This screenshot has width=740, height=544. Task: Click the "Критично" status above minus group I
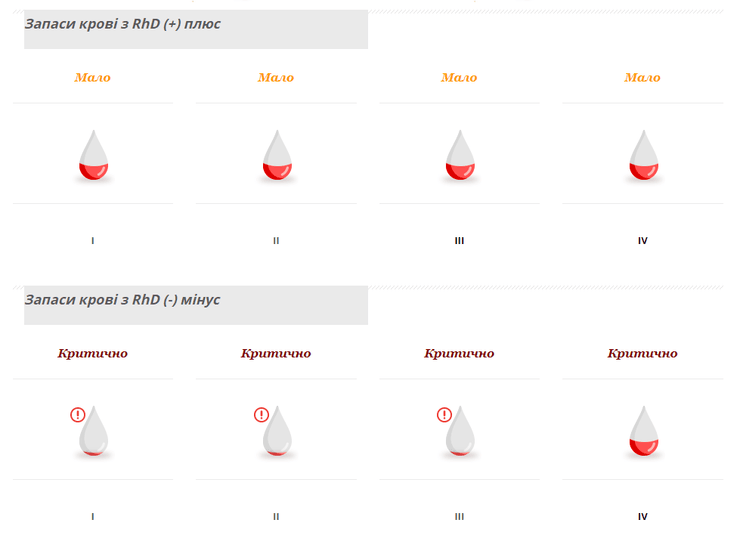coord(93,353)
